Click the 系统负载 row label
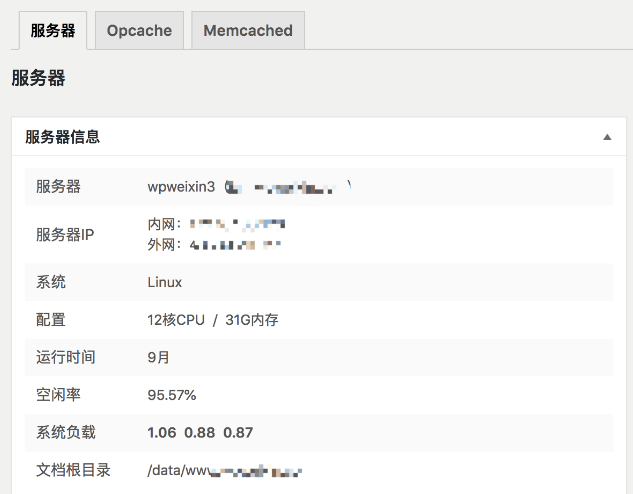This screenshot has width=633, height=494. pyautogui.click(x=65, y=432)
